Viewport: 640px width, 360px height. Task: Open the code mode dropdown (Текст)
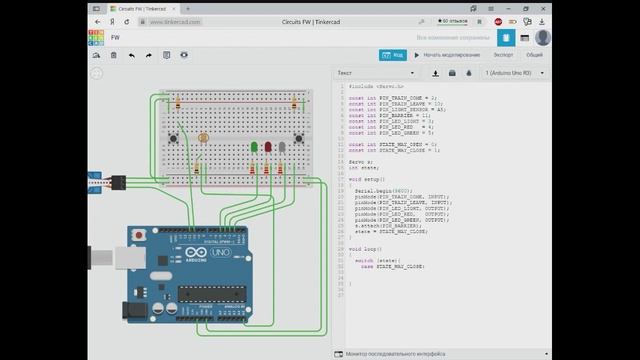tap(376, 73)
